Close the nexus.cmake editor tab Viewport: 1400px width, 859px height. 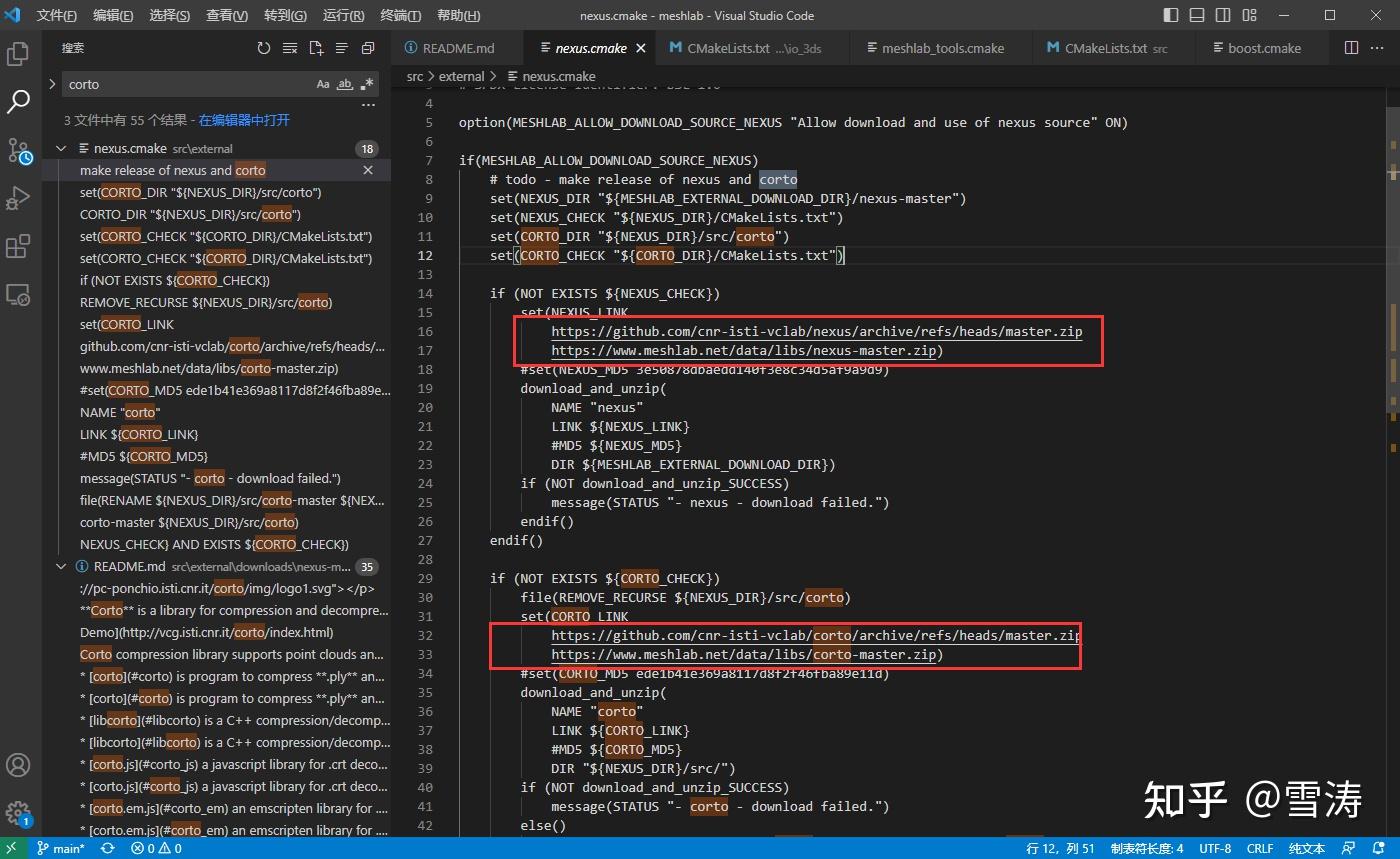click(x=641, y=48)
